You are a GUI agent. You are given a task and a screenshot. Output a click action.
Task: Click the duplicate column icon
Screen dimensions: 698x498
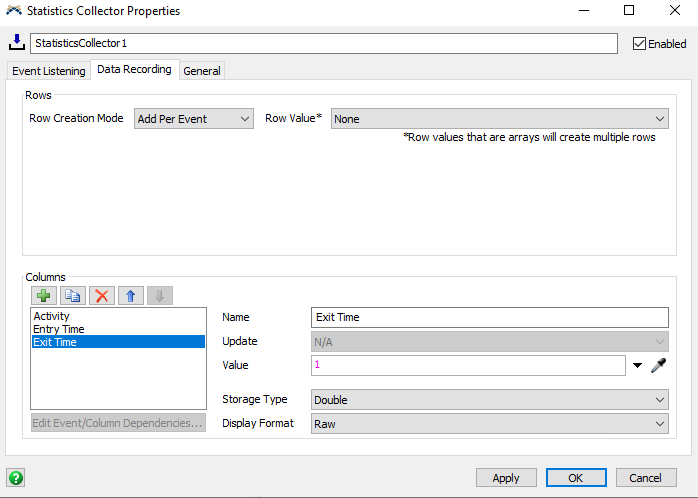coord(73,295)
